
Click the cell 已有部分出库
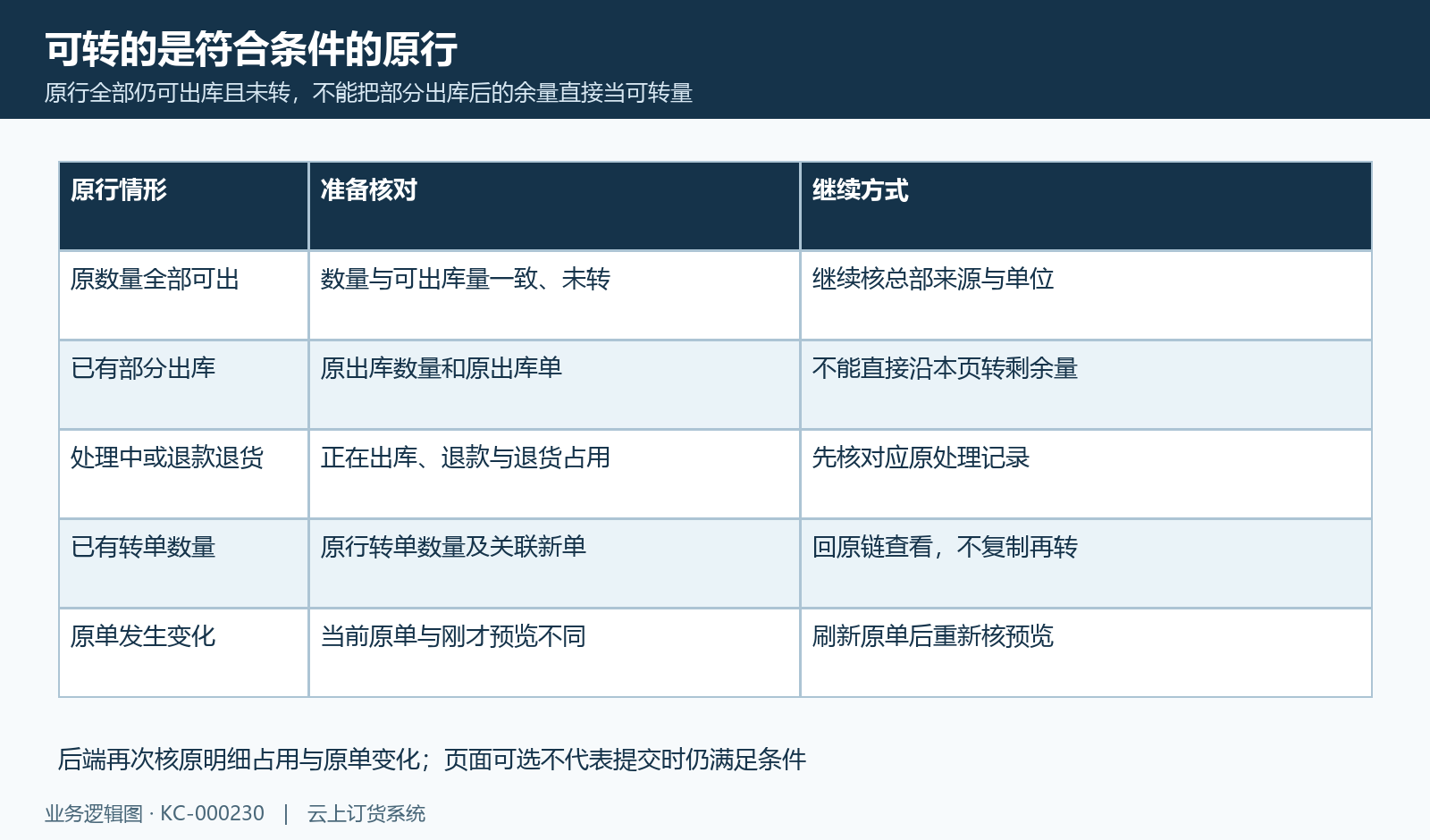(x=184, y=385)
